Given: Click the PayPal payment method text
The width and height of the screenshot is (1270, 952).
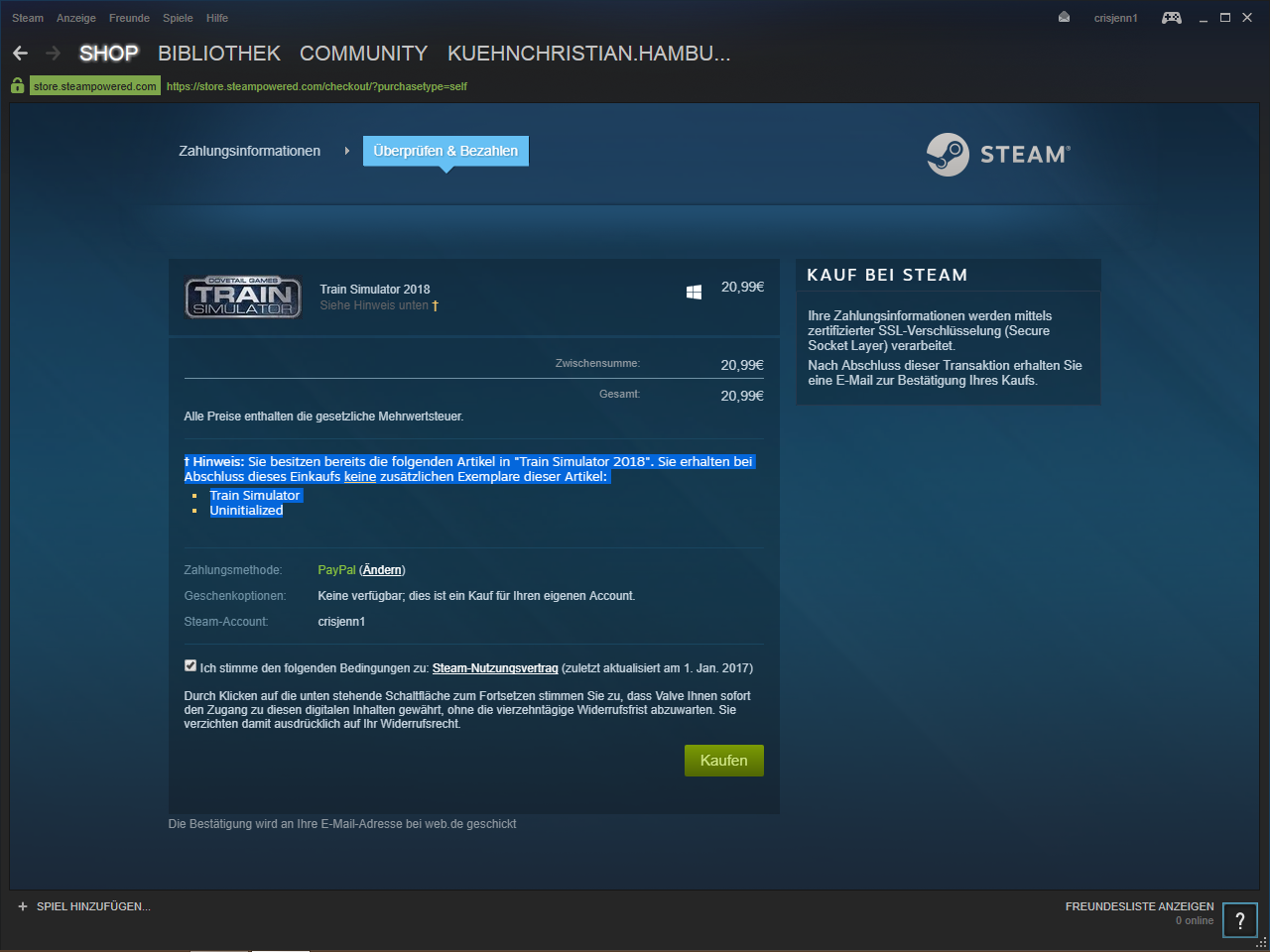Looking at the screenshot, I should point(336,570).
